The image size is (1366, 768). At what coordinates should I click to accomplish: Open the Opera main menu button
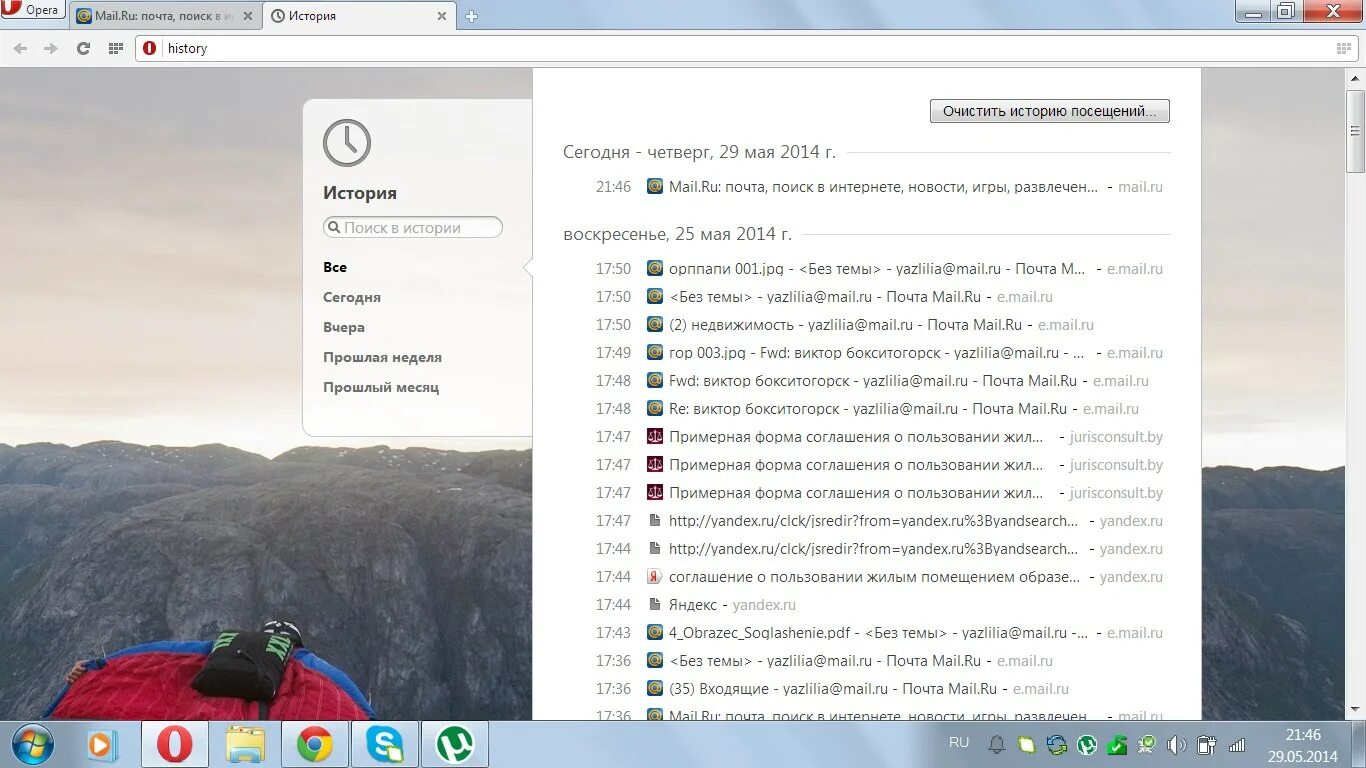tap(32, 10)
